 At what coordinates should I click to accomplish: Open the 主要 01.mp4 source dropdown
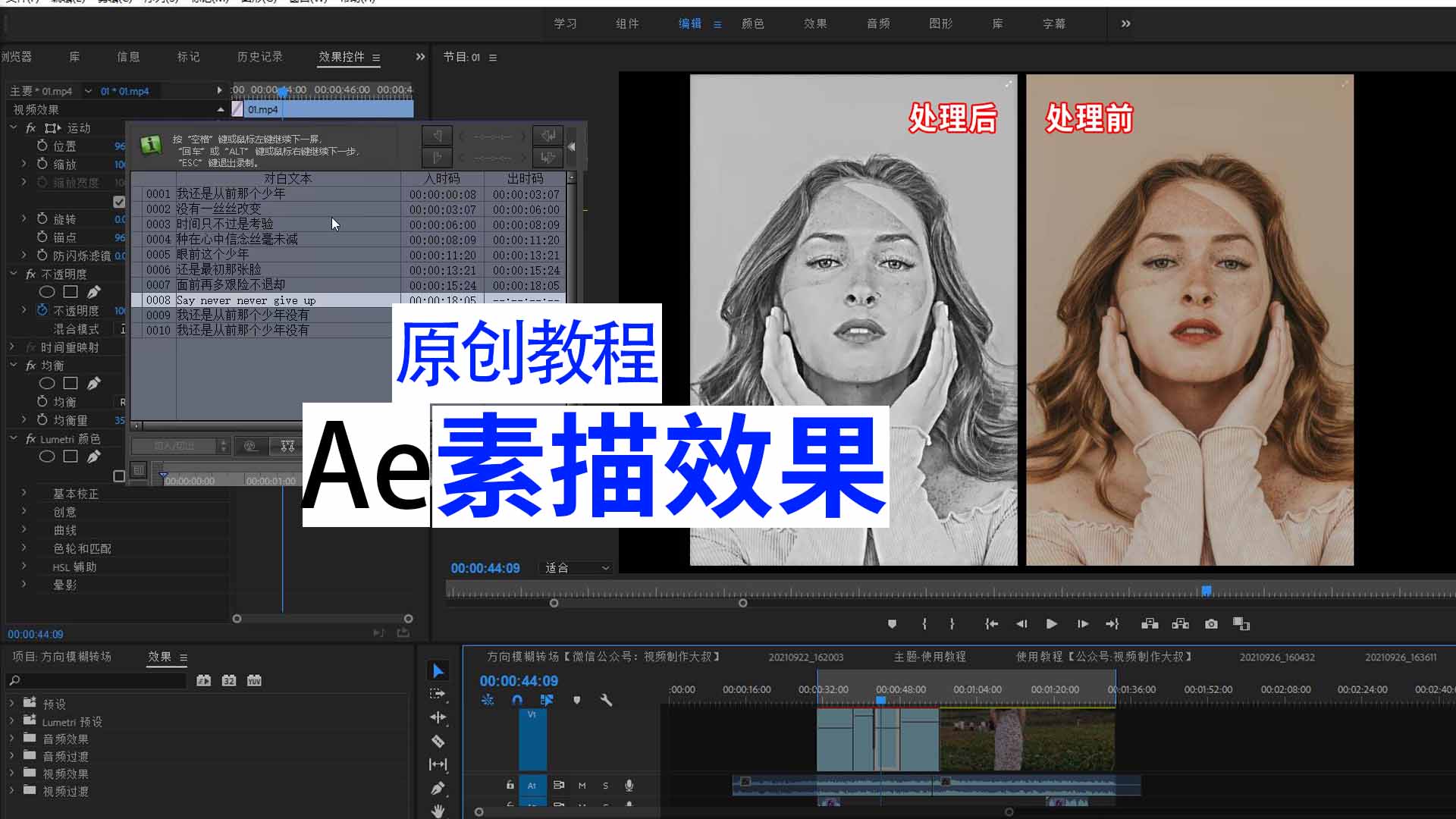click(x=88, y=91)
